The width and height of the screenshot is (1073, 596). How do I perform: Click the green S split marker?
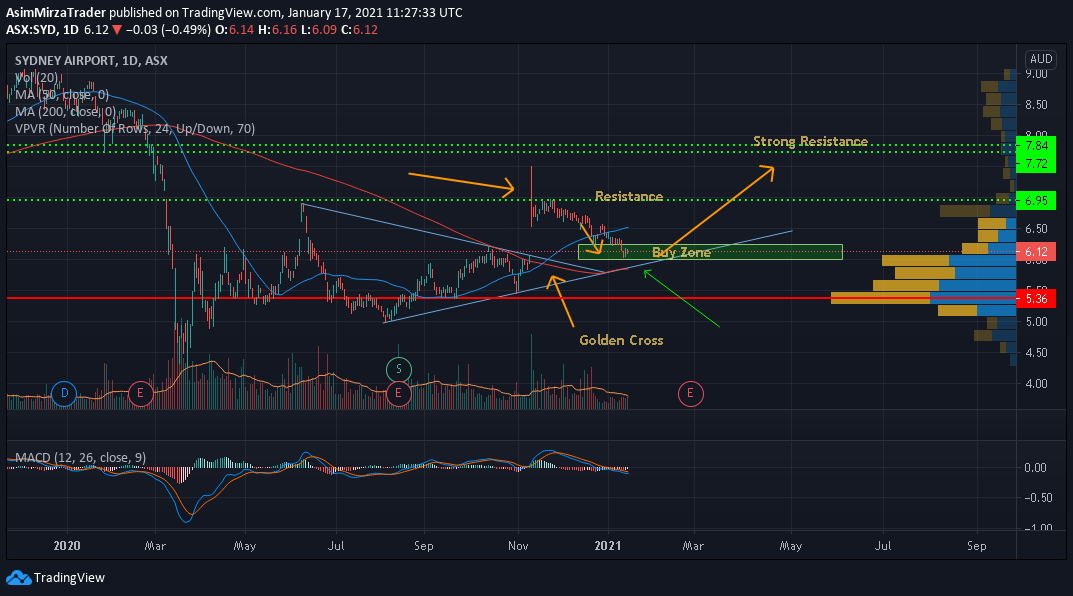click(398, 370)
